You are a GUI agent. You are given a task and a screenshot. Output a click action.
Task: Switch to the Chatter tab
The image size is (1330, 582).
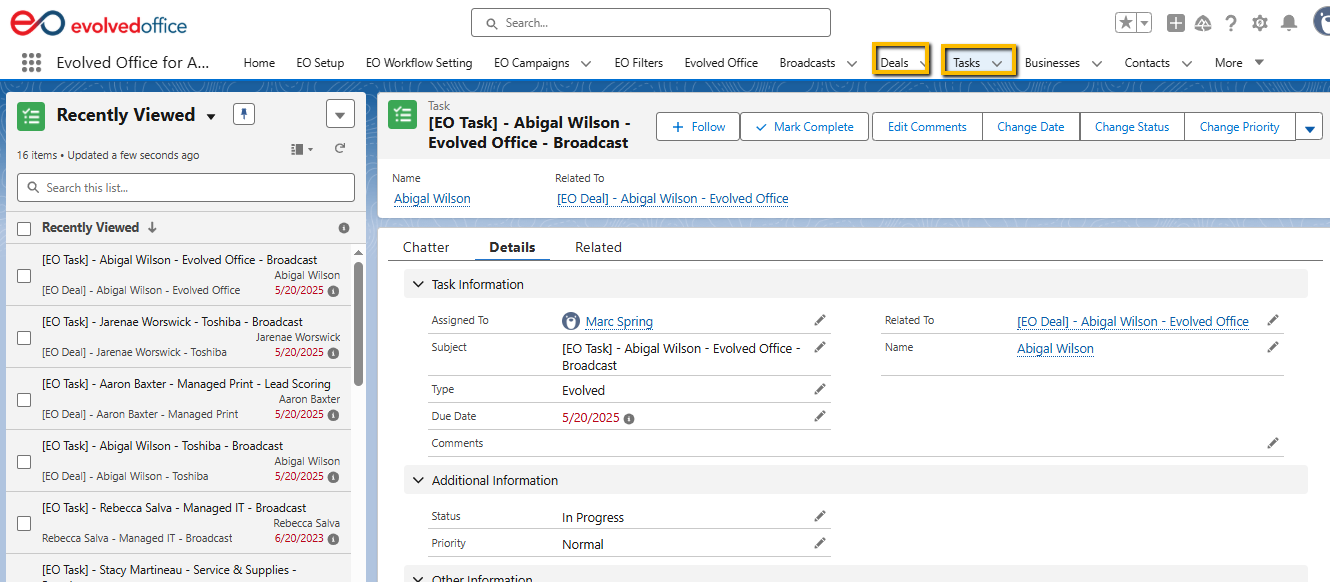(x=426, y=247)
